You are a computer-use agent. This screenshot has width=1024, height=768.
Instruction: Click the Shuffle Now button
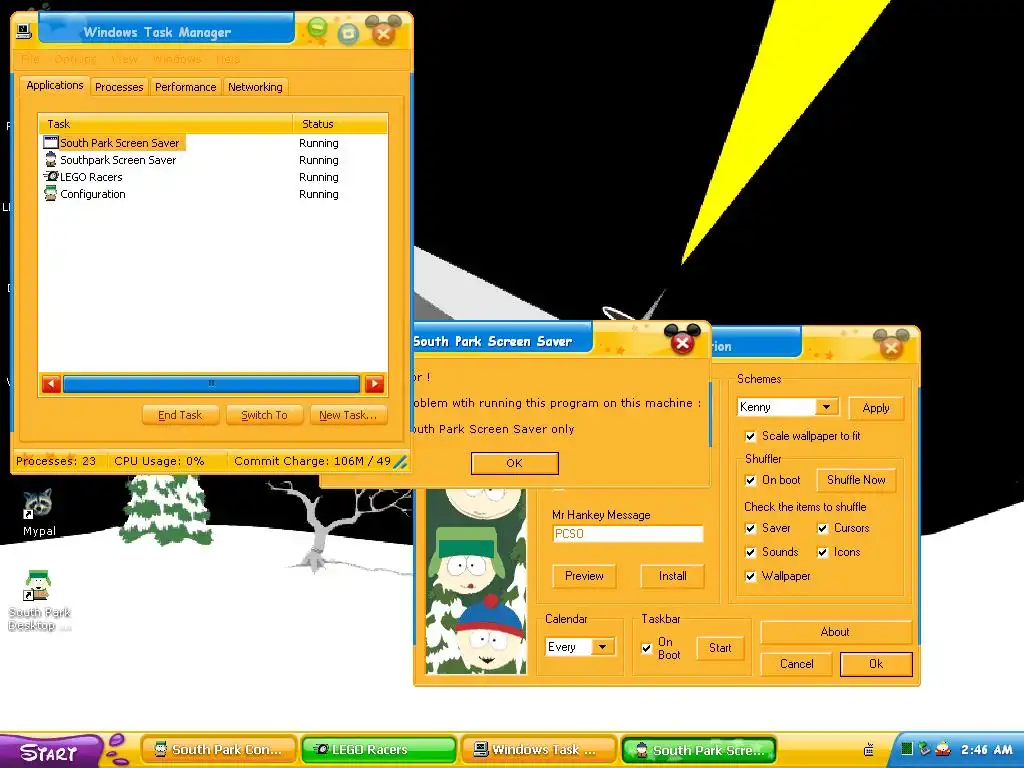pos(856,480)
